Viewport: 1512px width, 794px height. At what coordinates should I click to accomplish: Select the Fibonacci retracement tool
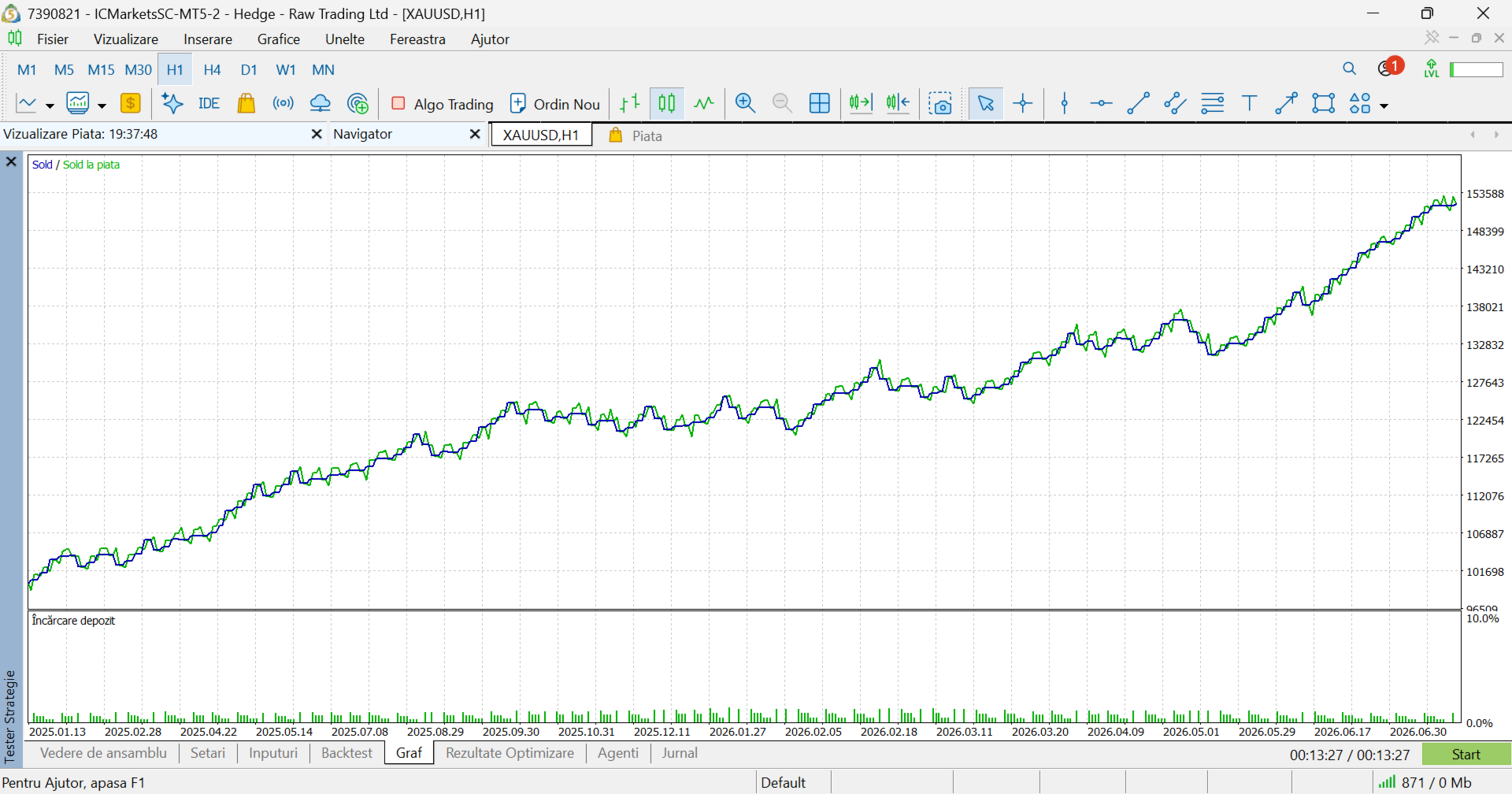(x=1213, y=103)
